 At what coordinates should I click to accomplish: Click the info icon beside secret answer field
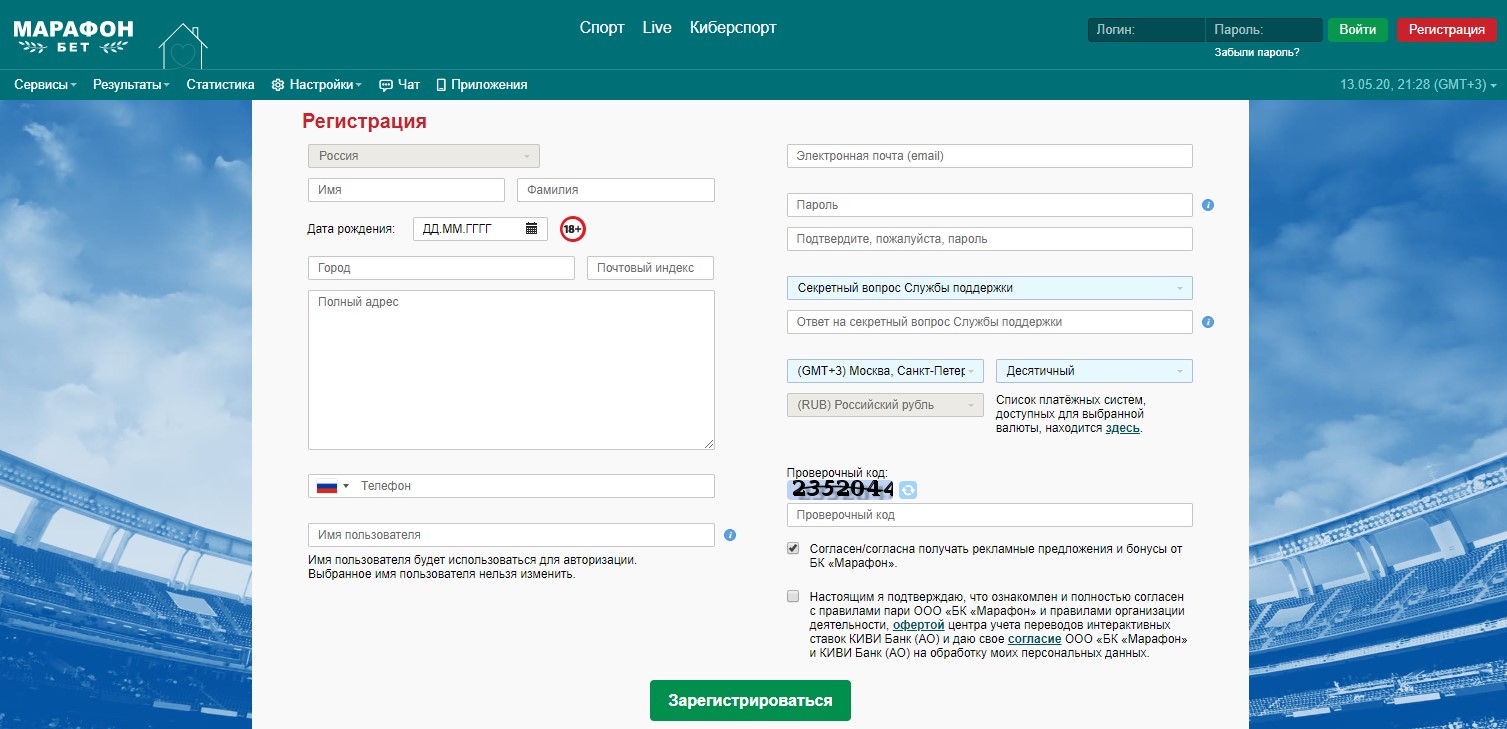point(1208,322)
